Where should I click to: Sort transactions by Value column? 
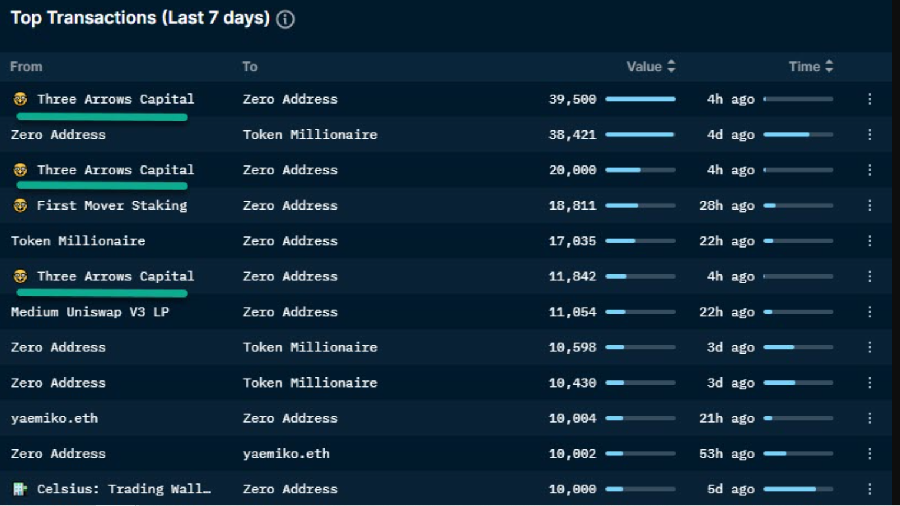[x=644, y=66]
